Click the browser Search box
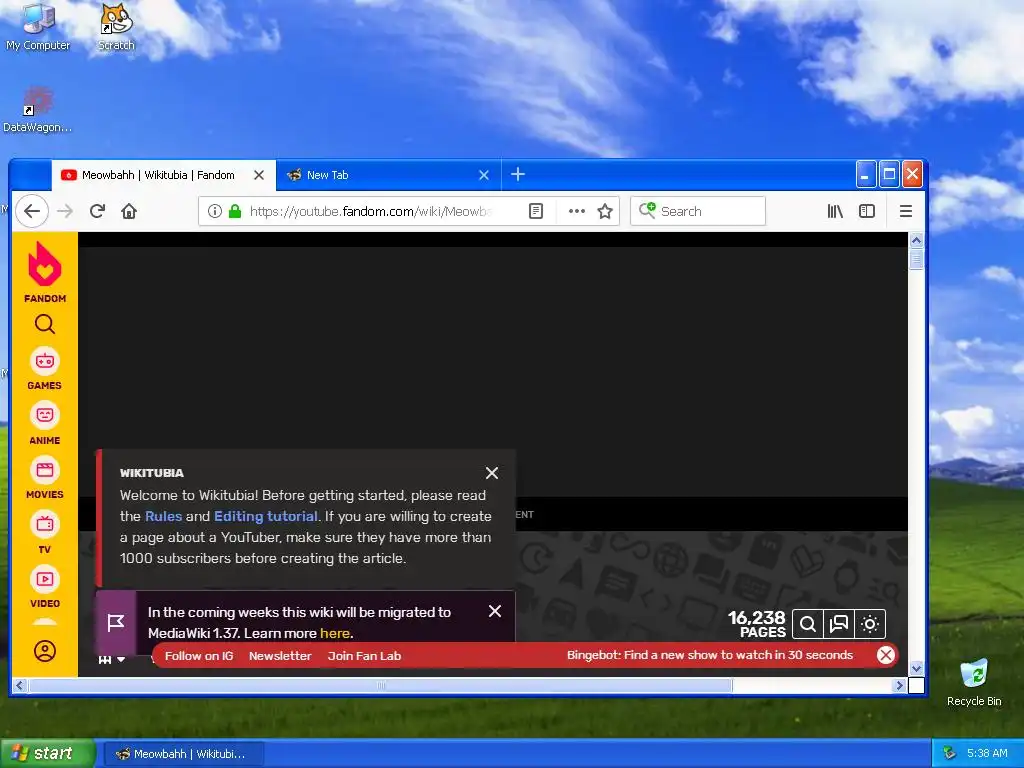 (697, 211)
